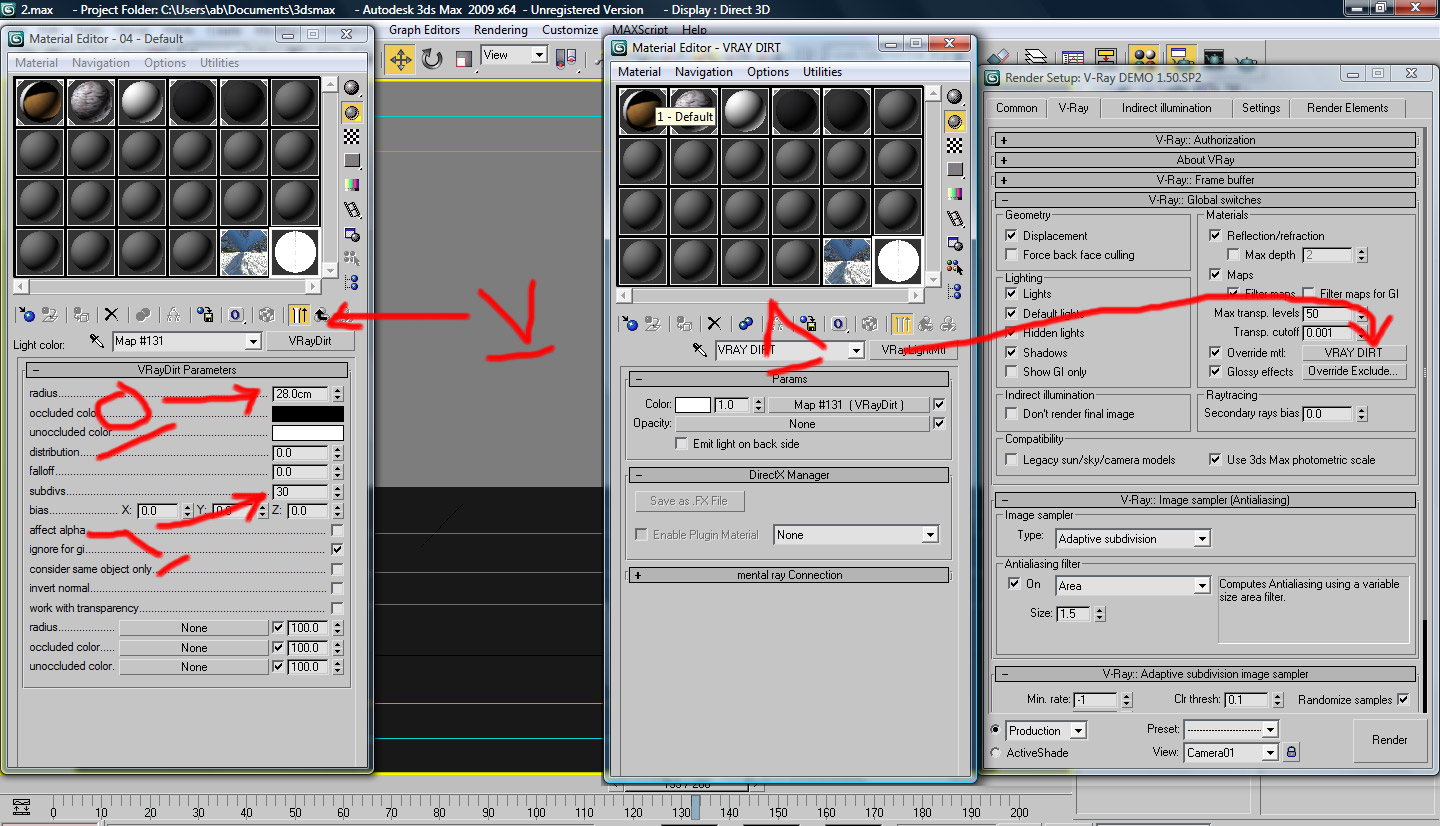Image resolution: width=1440 pixels, height=826 pixels.
Task: Click Put to Library icon in 04 - Default editor
Action: click(x=206, y=315)
